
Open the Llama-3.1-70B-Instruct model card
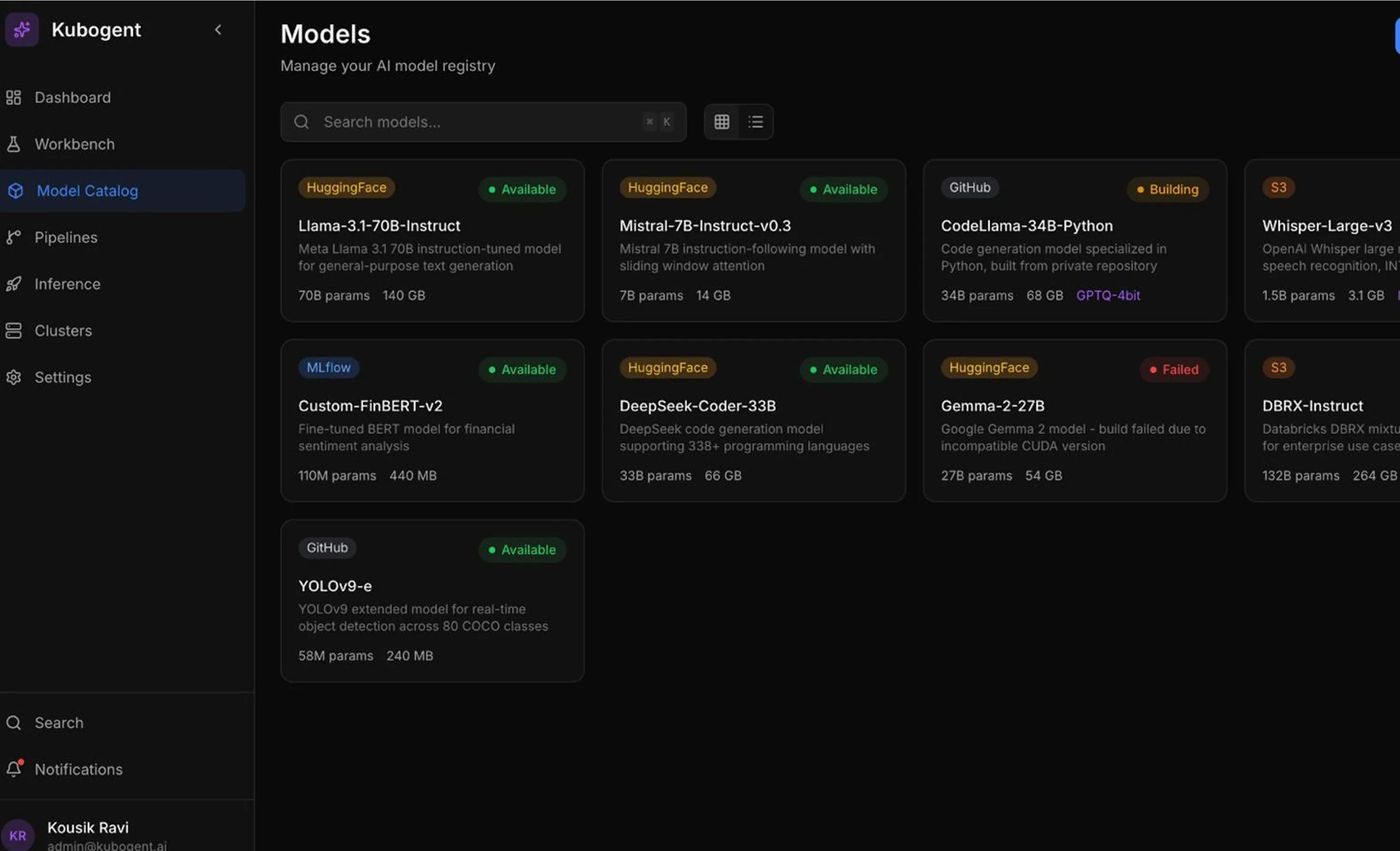pyautogui.click(x=433, y=241)
